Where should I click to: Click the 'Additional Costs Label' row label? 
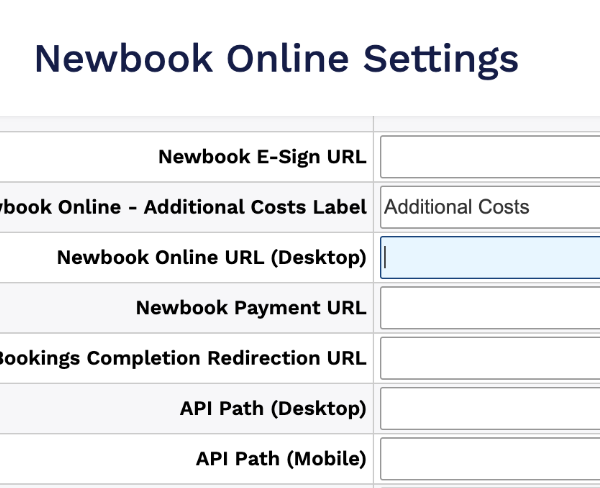tap(183, 207)
